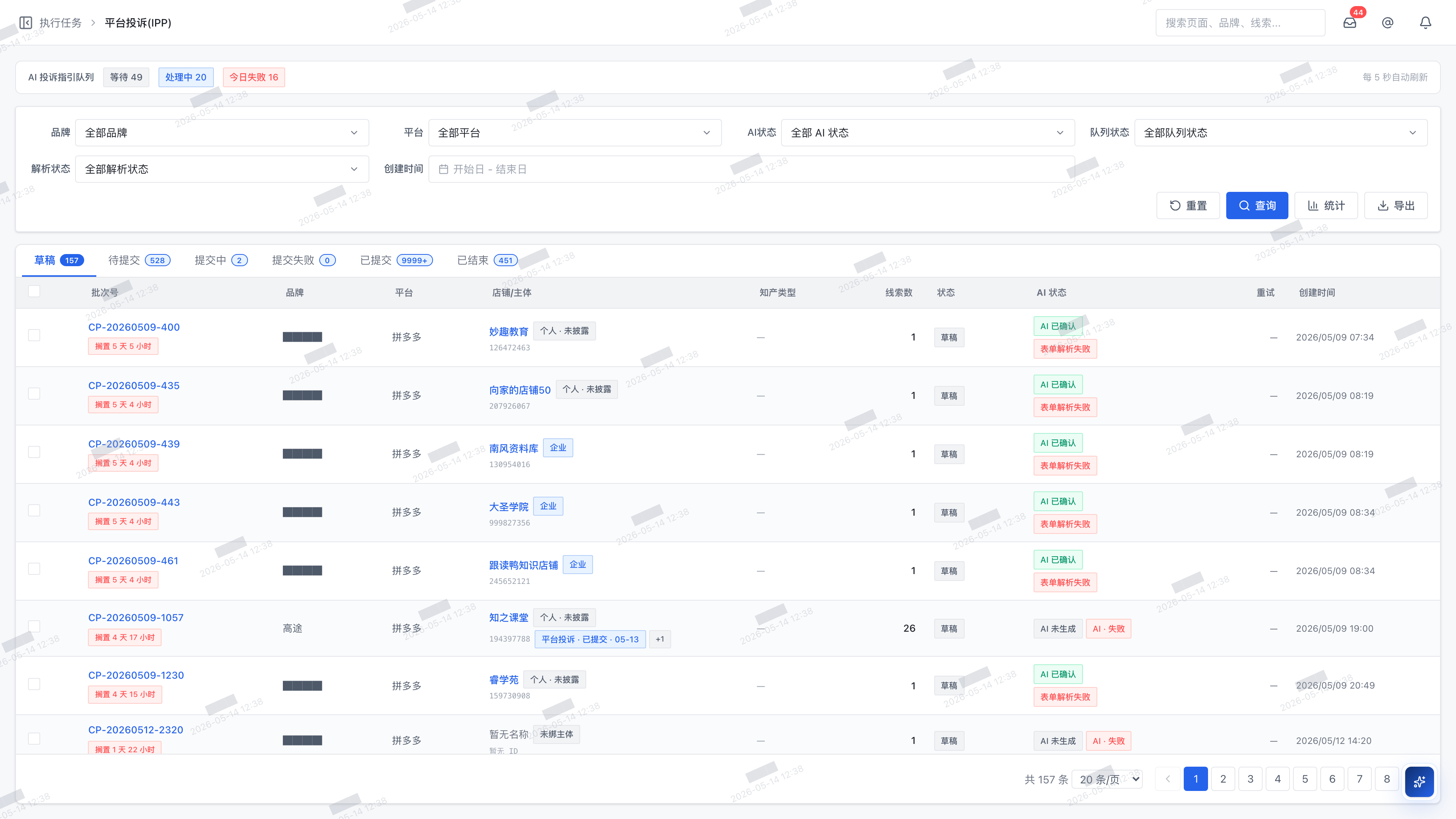The width and height of the screenshot is (1456, 819).
Task: Check the row CP-20260509-461
Action: click(34, 569)
